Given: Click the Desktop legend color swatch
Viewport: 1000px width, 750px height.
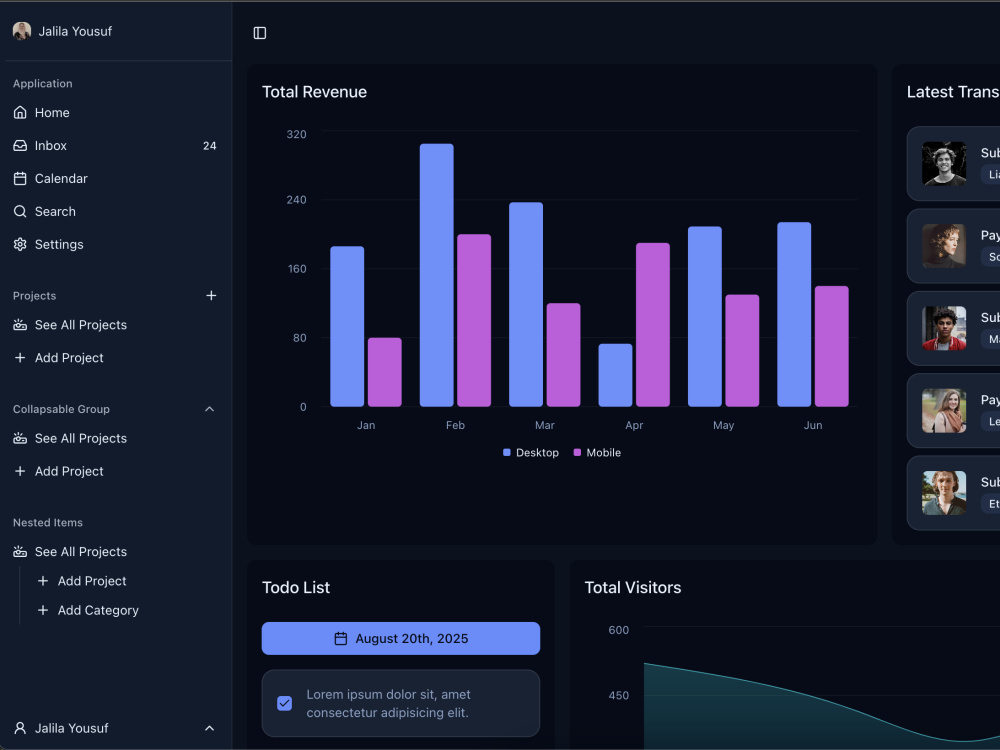Looking at the screenshot, I should tap(506, 452).
